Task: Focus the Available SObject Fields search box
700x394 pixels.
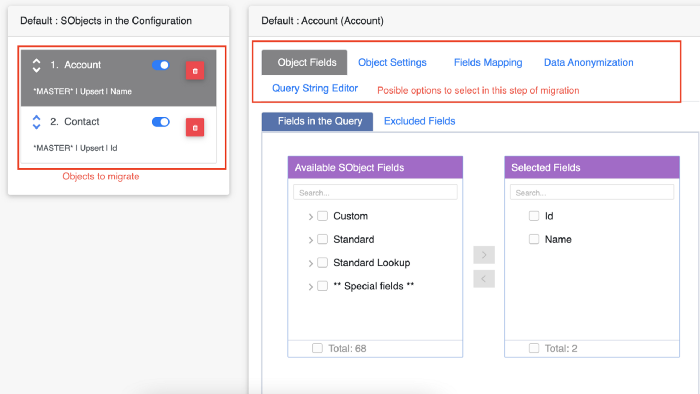Action: click(x=375, y=193)
